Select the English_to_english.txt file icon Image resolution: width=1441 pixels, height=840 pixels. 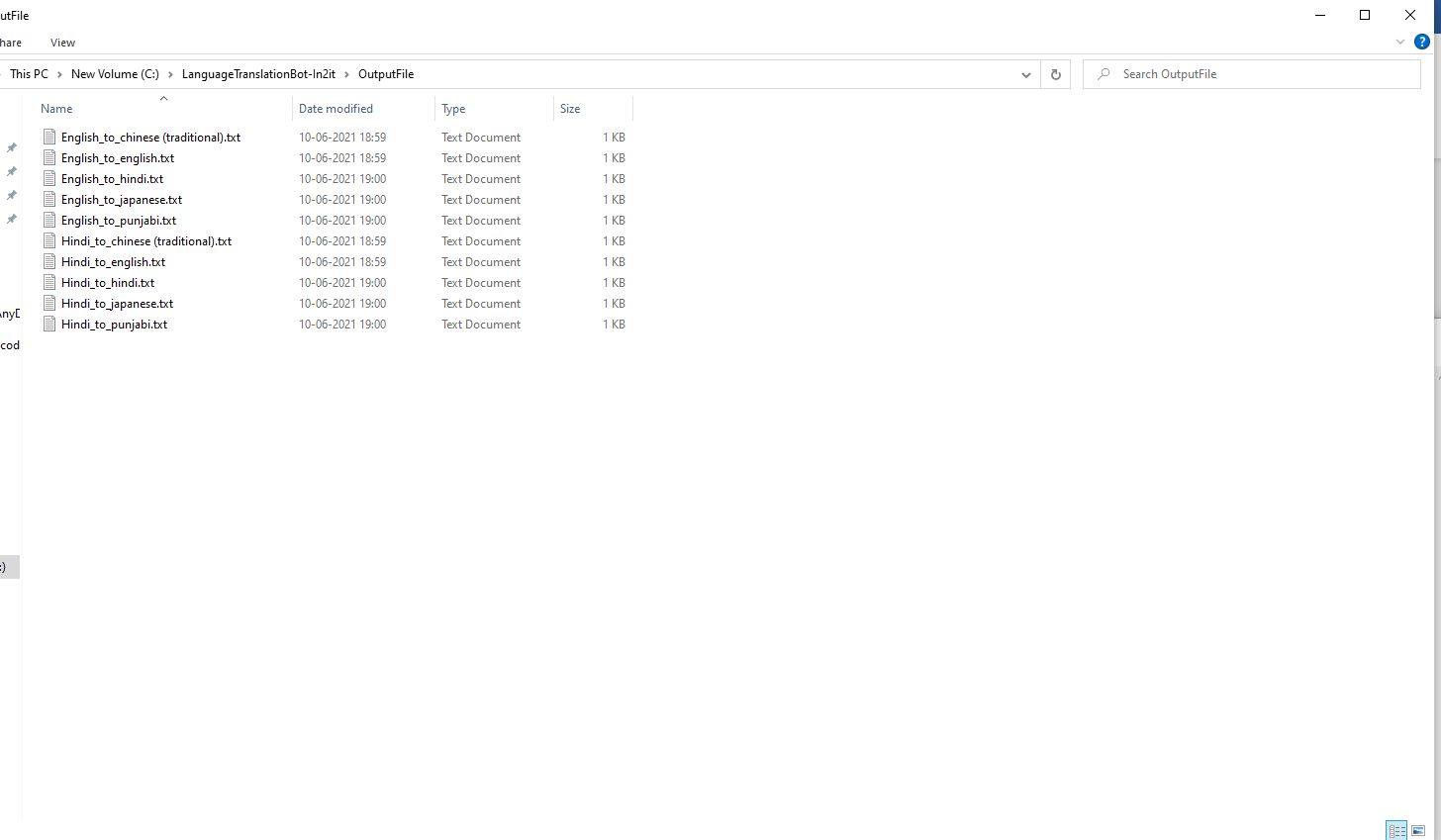pos(49,157)
